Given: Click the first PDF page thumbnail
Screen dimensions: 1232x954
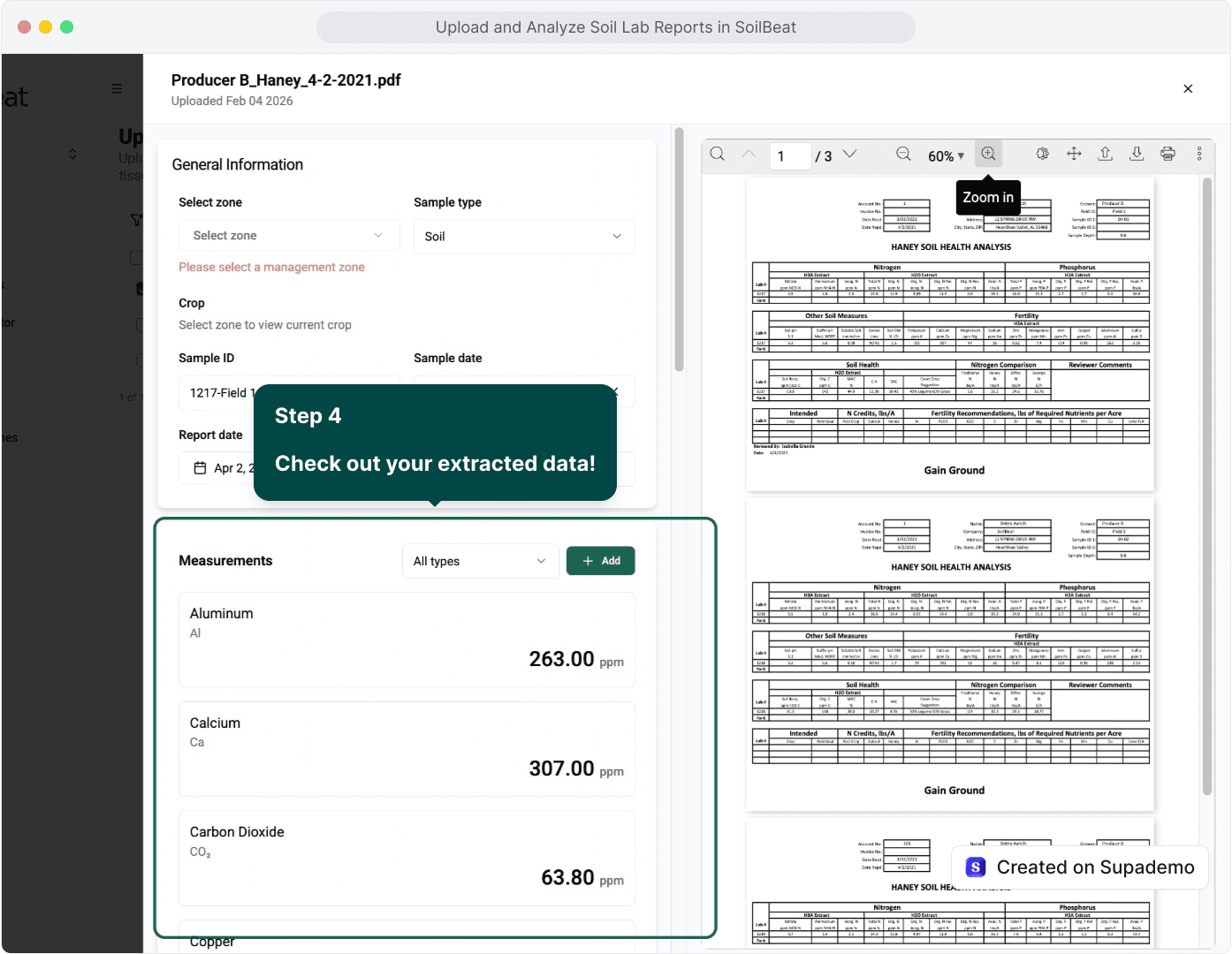Looking at the screenshot, I should coord(950,334).
